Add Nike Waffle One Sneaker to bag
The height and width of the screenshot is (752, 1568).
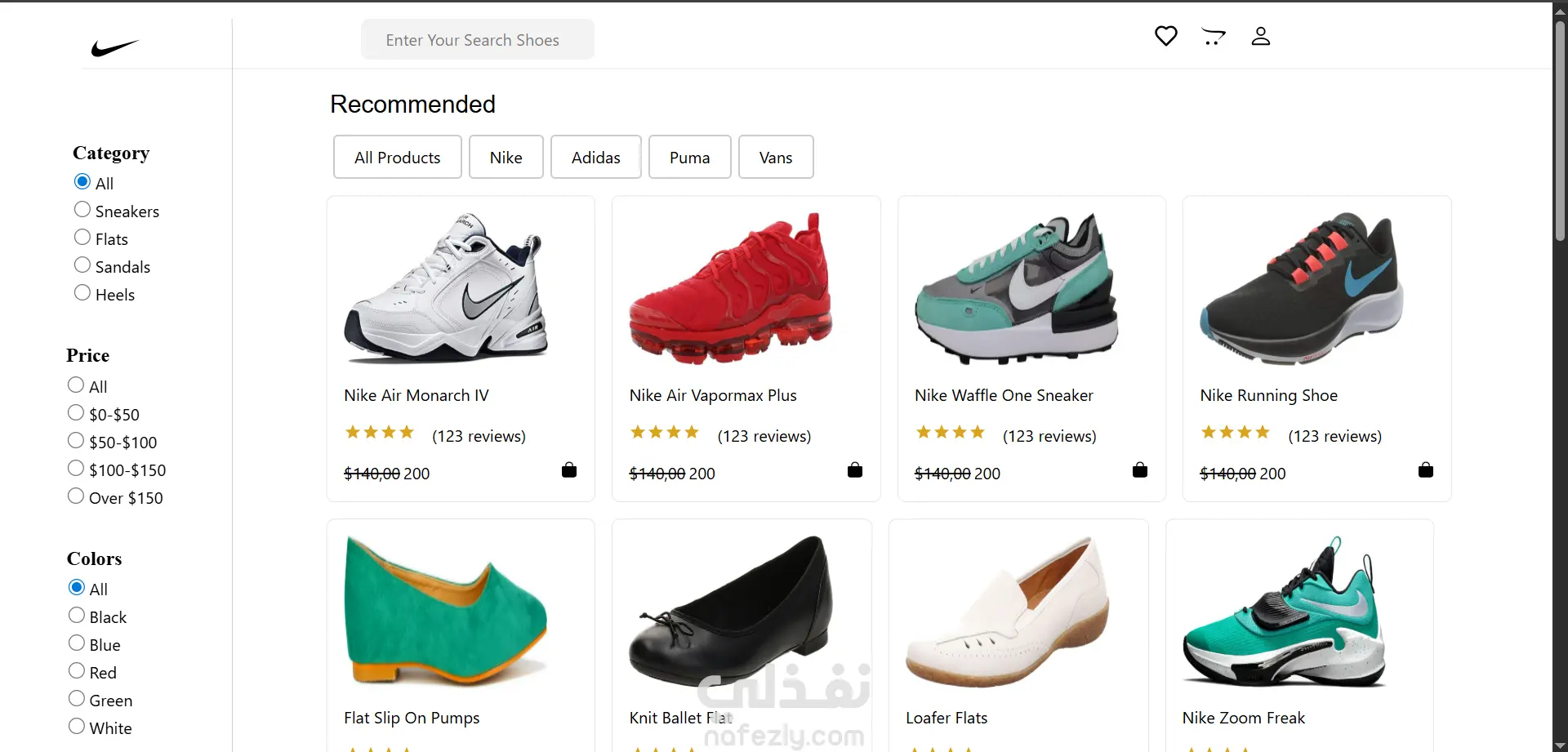(x=1140, y=469)
